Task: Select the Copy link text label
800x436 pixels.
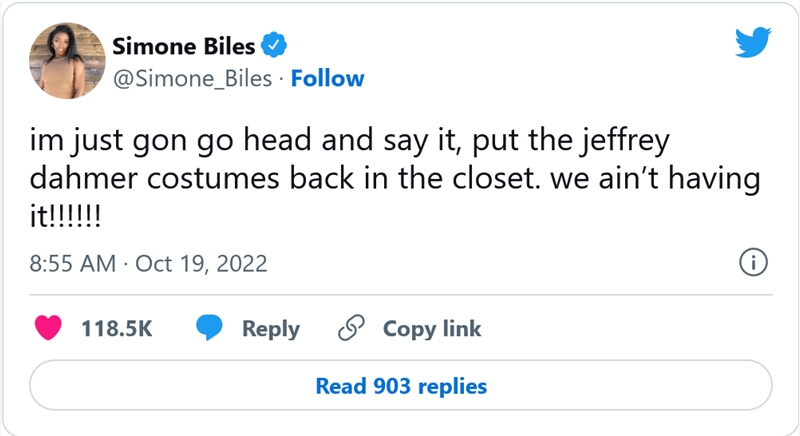Action: click(x=432, y=329)
